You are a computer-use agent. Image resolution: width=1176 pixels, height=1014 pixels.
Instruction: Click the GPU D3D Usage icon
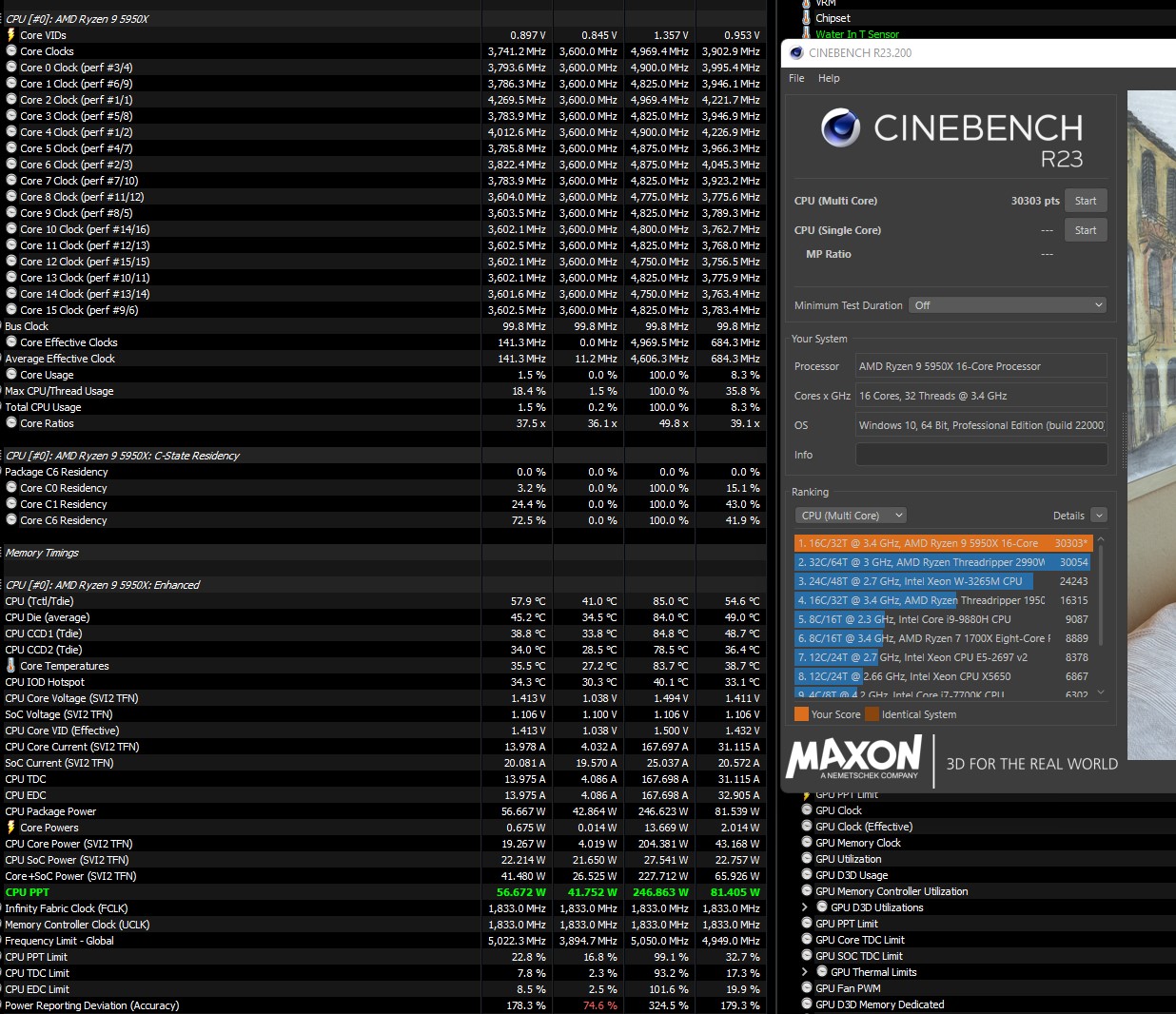[x=807, y=875]
